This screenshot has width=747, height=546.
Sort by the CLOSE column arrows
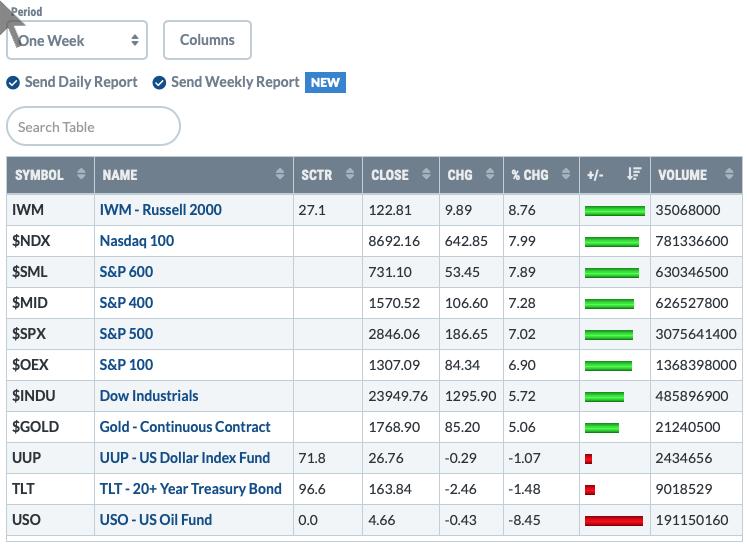tap(426, 174)
